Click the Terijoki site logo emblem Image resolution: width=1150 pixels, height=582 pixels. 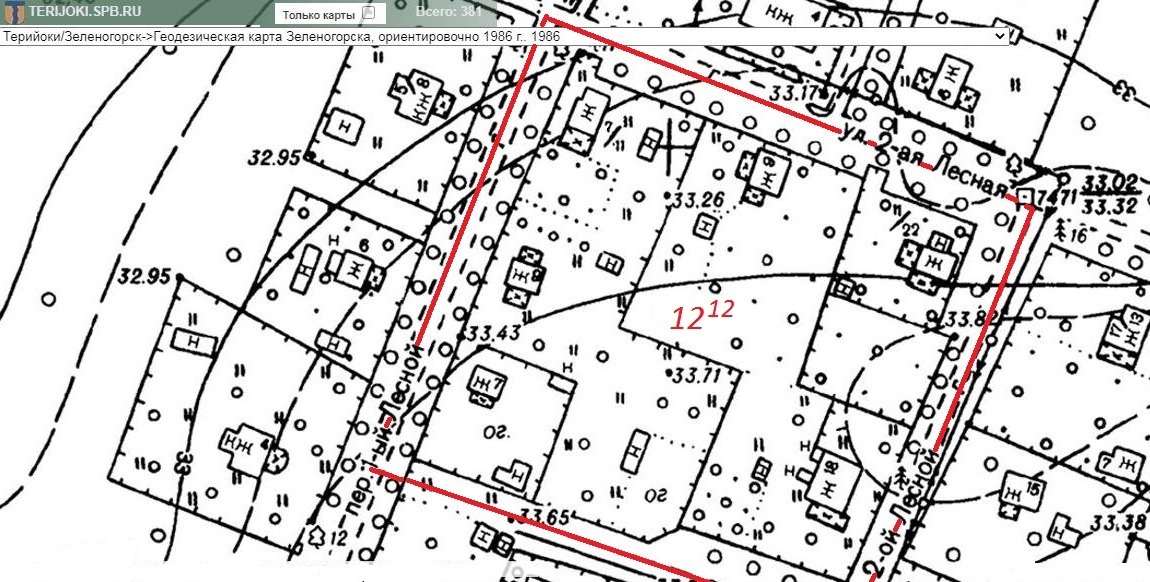pyautogui.click(x=13, y=13)
